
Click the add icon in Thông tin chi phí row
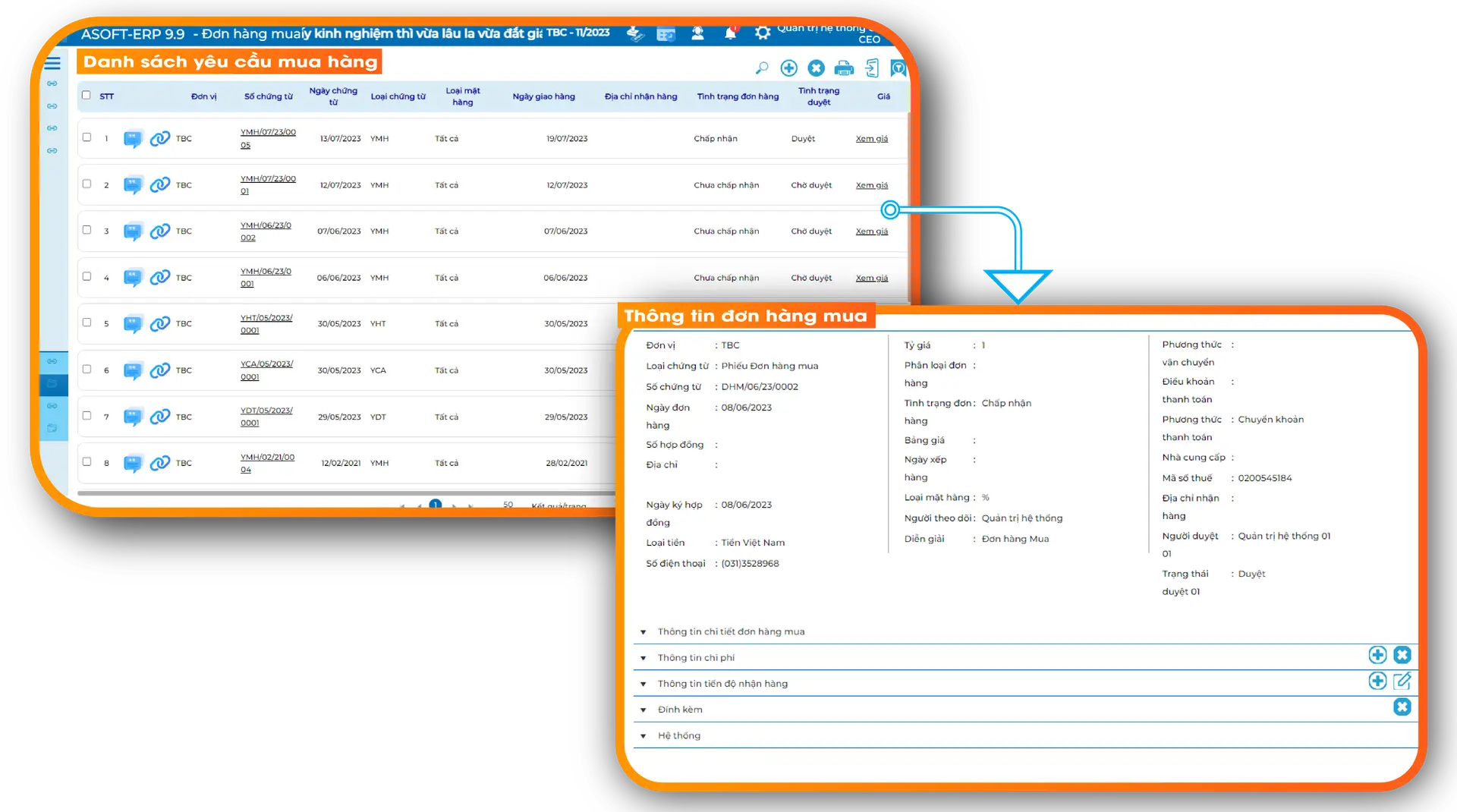pyautogui.click(x=1377, y=655)
